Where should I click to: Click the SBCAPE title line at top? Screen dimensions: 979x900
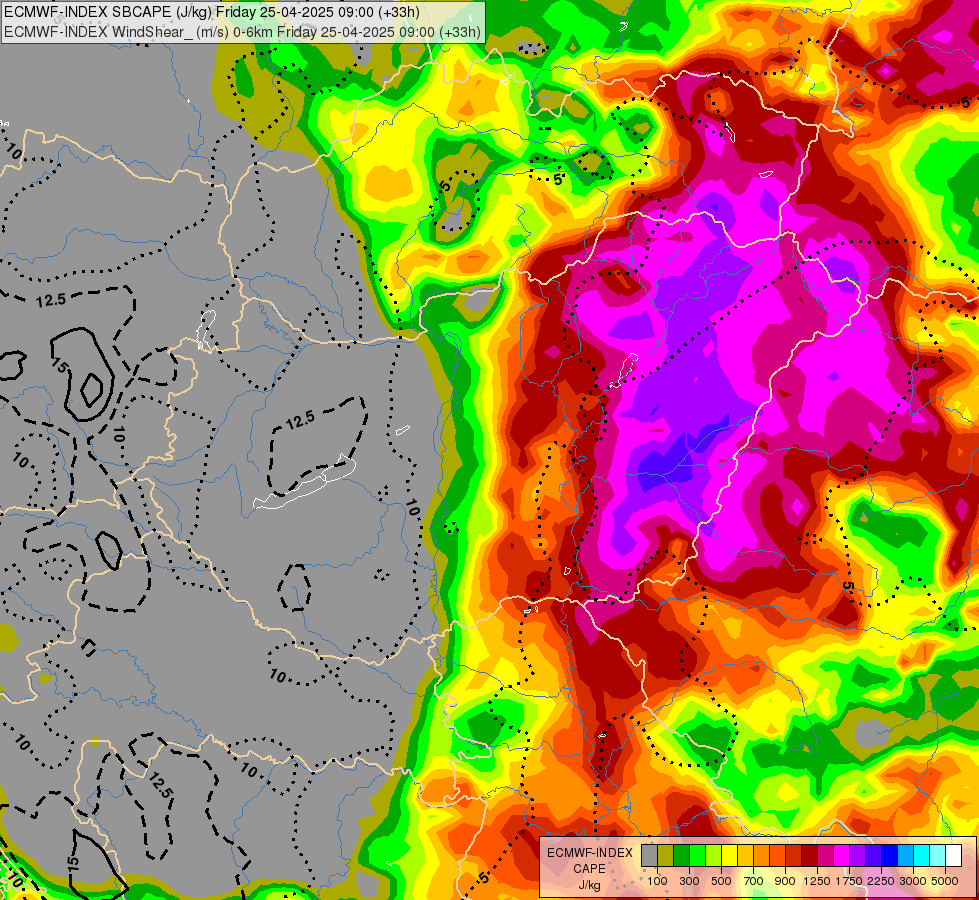pos(212,12)
